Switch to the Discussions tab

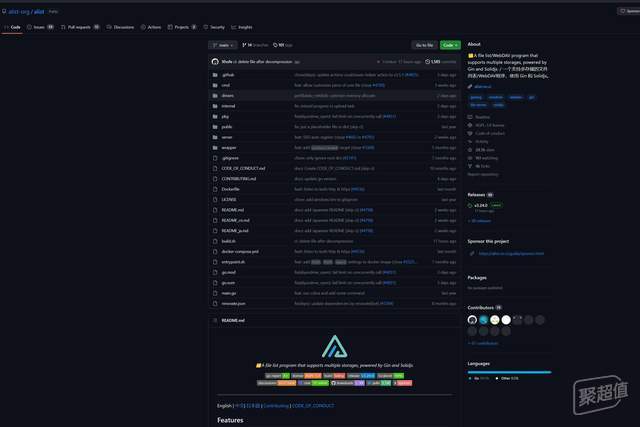120,27
